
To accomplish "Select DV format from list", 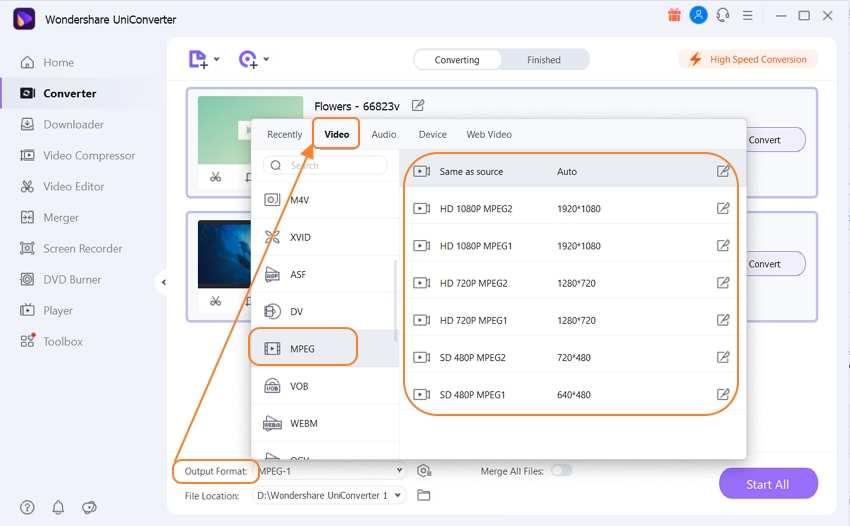I will pyautogui.click(x=324, y=311).
